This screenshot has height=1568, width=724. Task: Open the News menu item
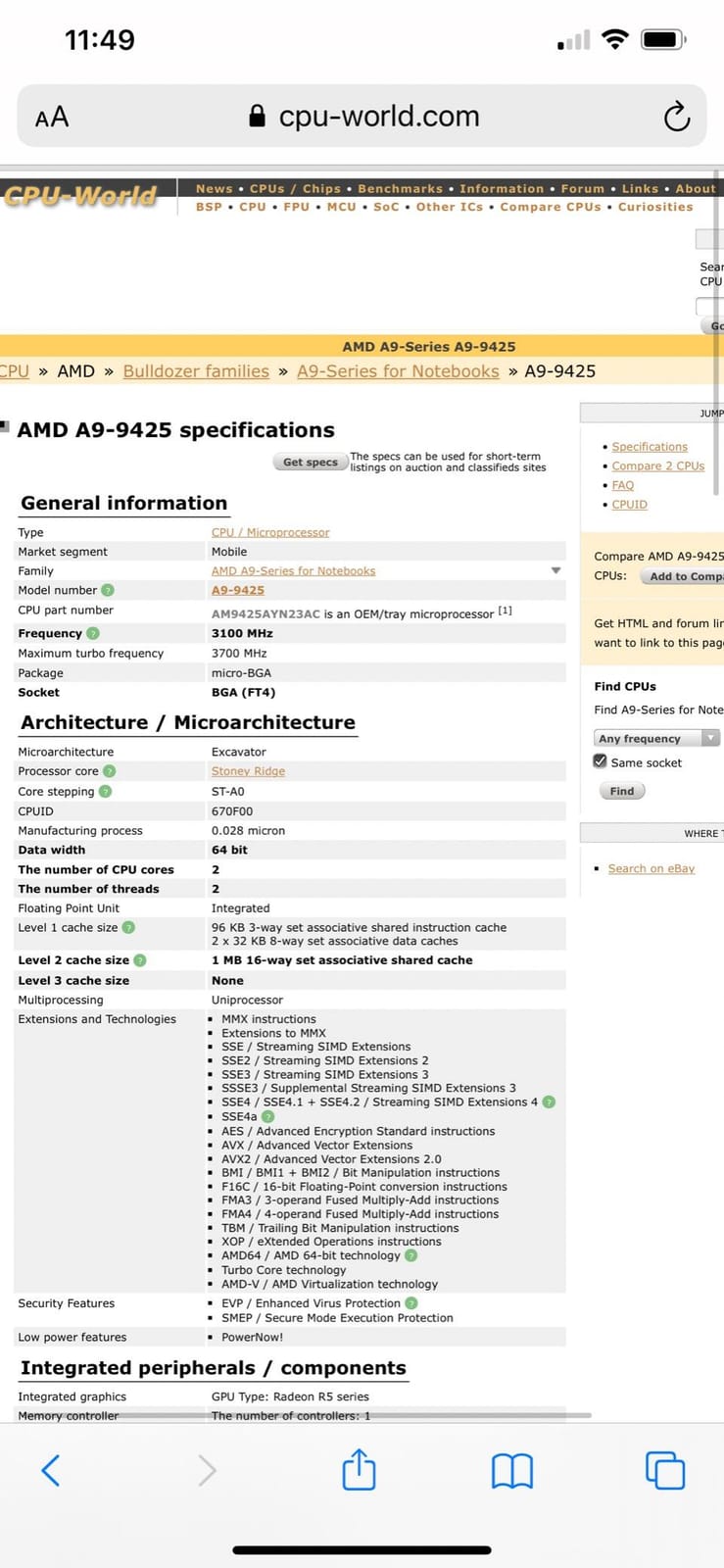tap(214, 188)
